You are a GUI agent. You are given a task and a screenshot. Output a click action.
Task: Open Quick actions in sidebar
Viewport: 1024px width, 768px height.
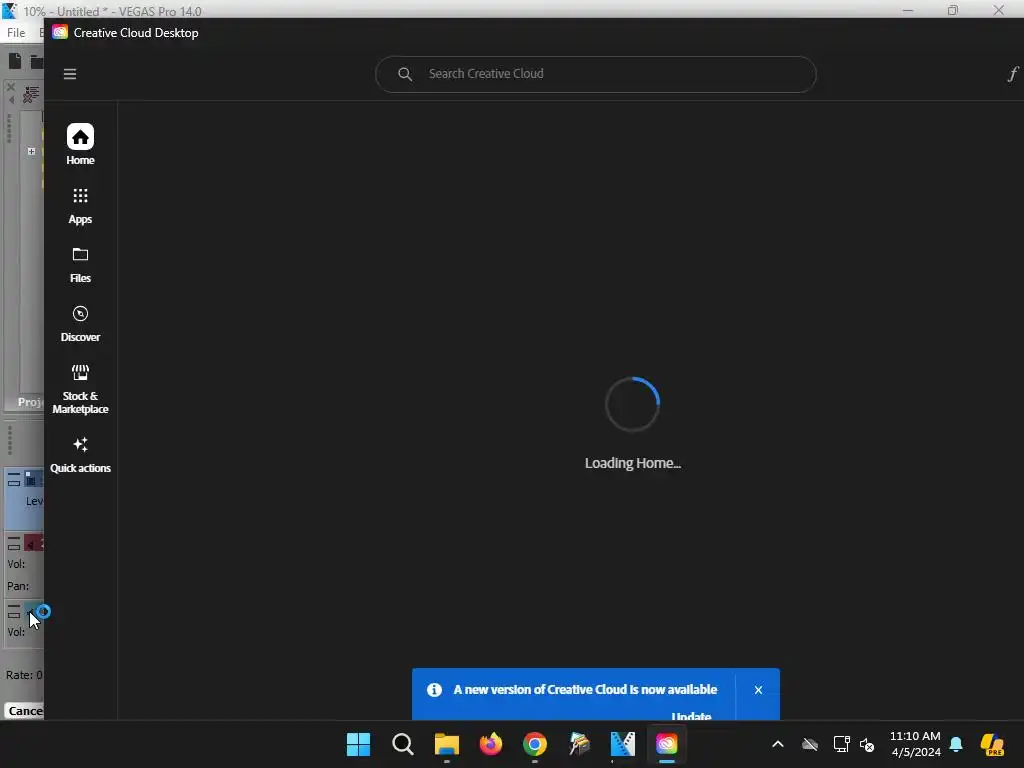tap(80, 455)
